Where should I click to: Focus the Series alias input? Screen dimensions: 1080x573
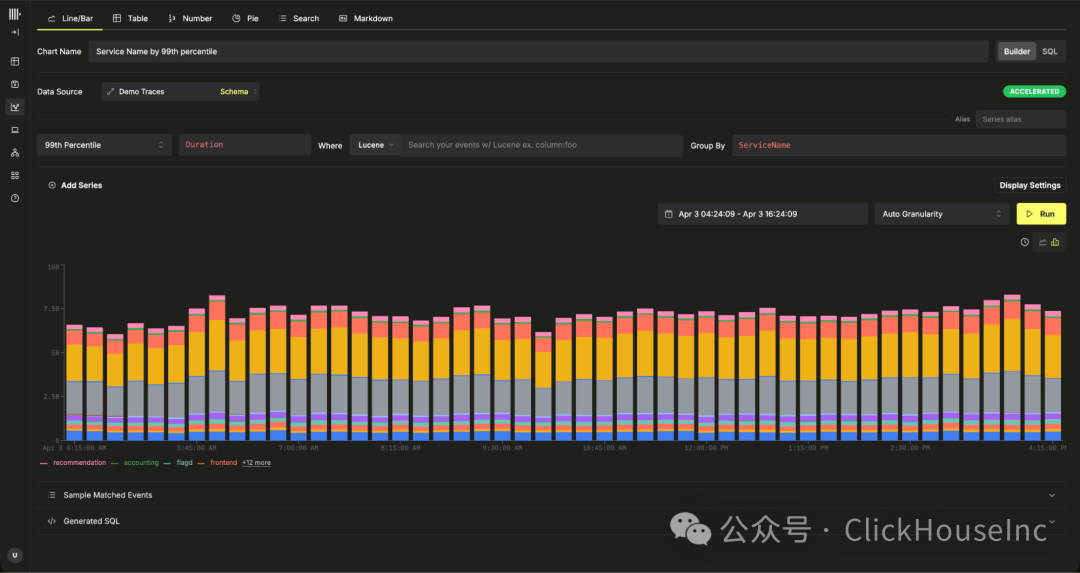(x=1020, y=119)
